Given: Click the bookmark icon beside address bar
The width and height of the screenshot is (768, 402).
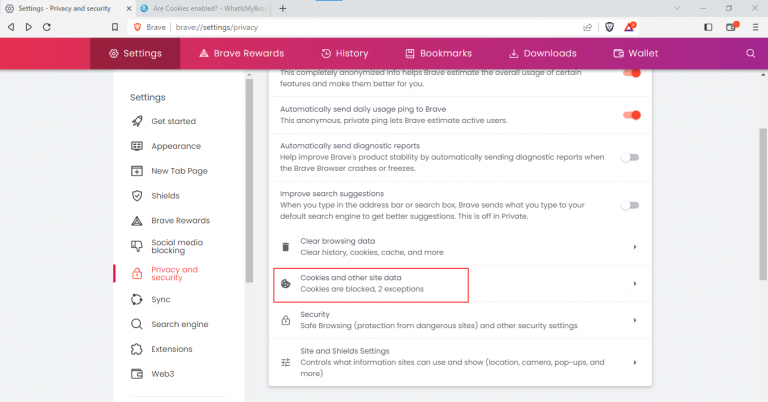Looking at the screenshot, I should click(x=116, y=27).
